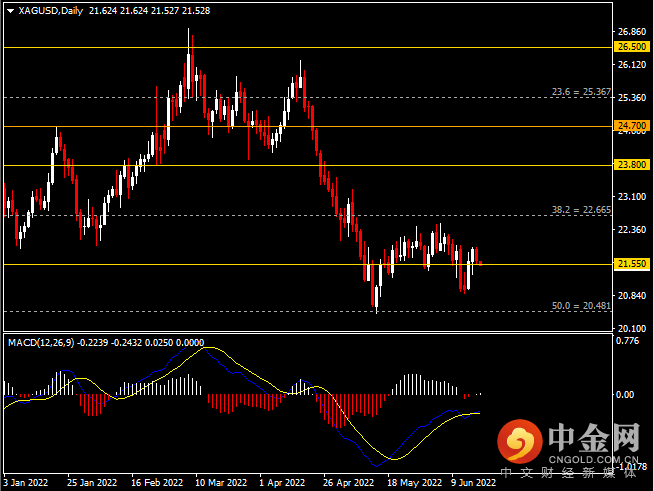Select the 21.550 price level label
The width and height of the screenshot is (654, 491).
pos(632,264)
